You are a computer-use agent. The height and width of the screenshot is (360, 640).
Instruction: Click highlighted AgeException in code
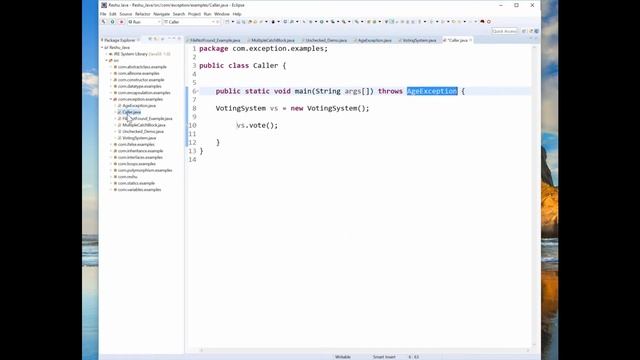[x=432, y=91]
